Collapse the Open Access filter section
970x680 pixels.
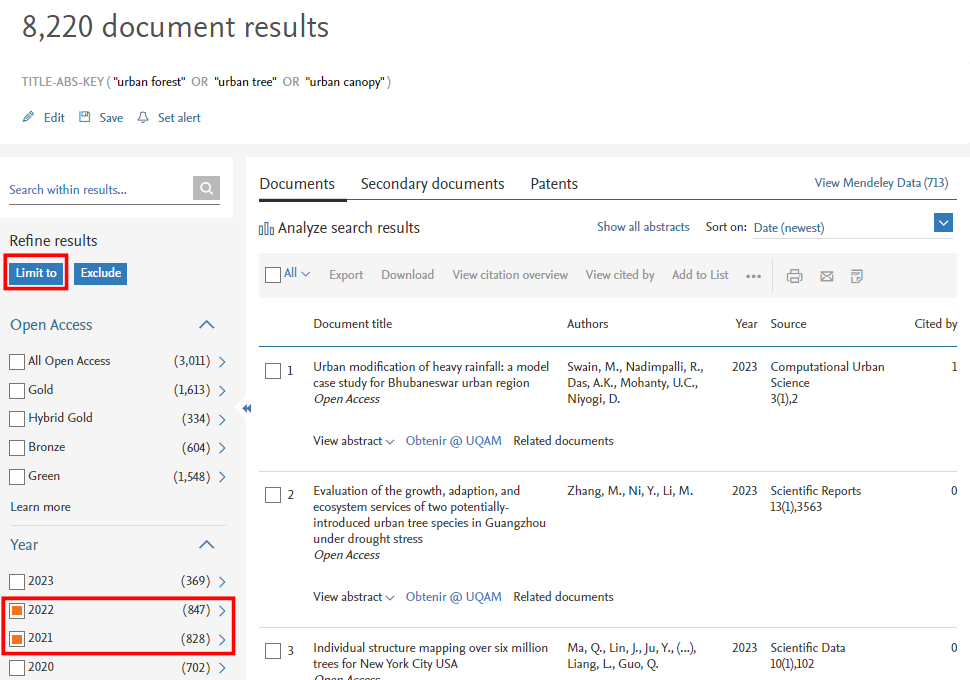point(207,325)
